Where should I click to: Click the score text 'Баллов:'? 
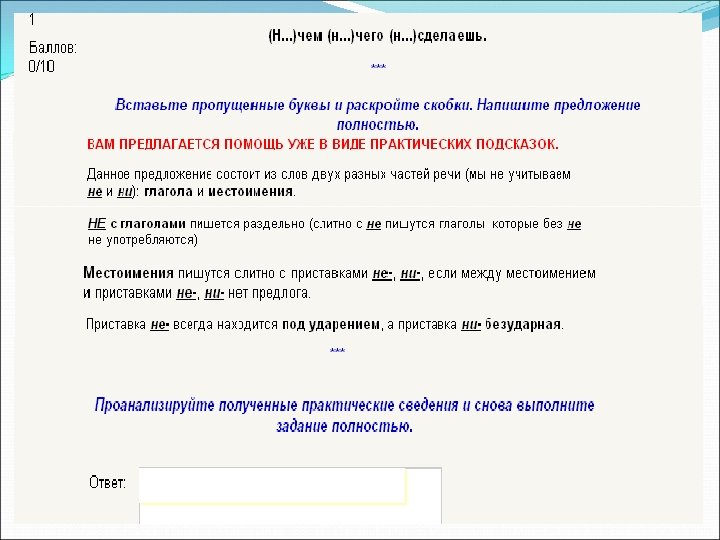53,48
